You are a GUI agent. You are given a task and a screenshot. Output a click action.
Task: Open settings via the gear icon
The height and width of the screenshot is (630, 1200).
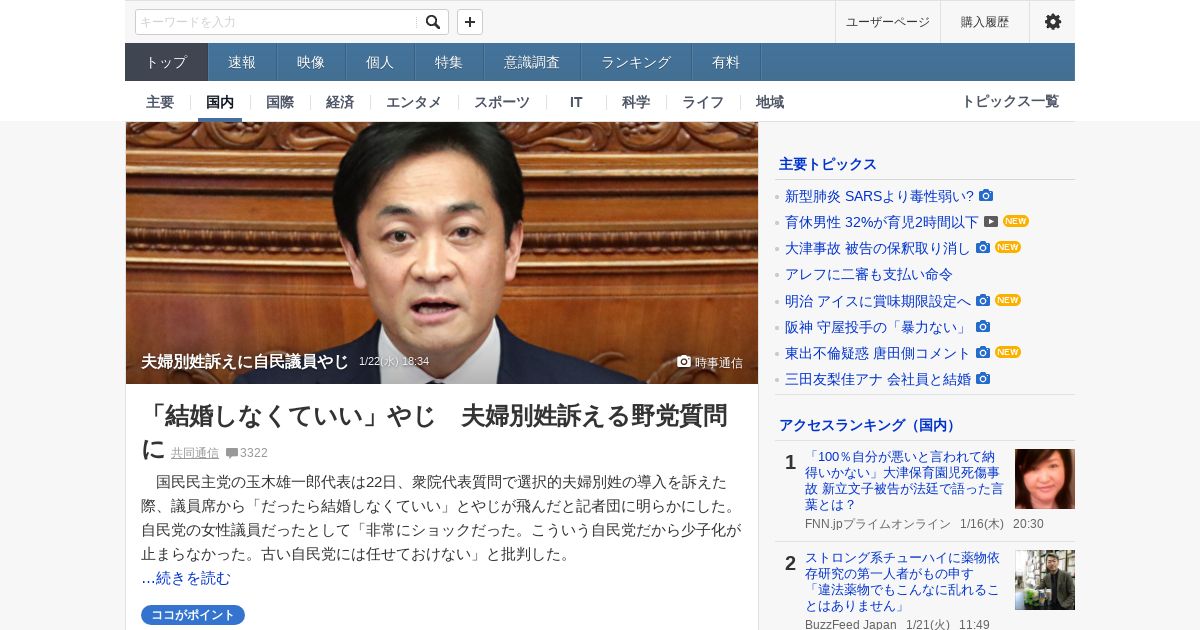tap(1052, 22)
